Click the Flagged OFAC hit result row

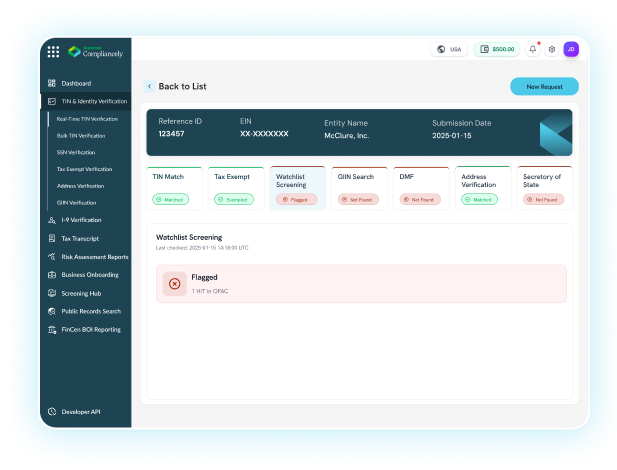coord(361,284)
